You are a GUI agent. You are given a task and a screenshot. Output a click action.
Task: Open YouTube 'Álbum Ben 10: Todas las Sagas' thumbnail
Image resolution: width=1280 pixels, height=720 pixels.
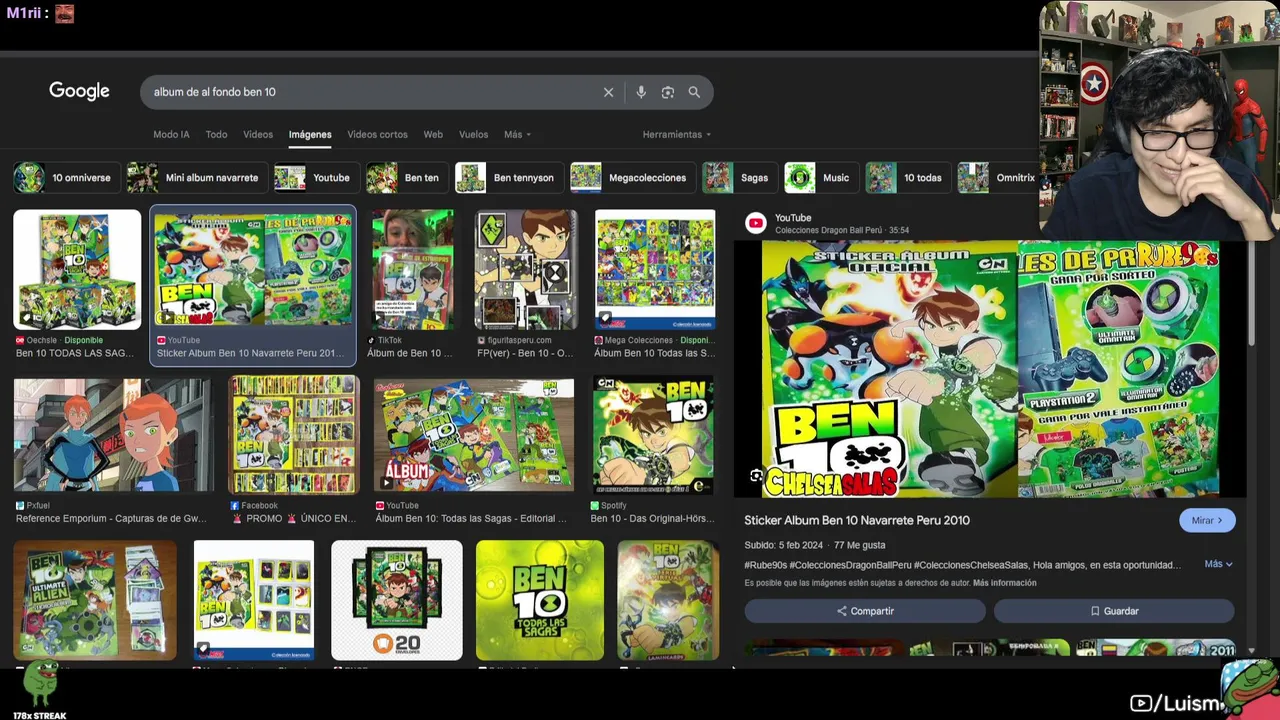[474, 435]
